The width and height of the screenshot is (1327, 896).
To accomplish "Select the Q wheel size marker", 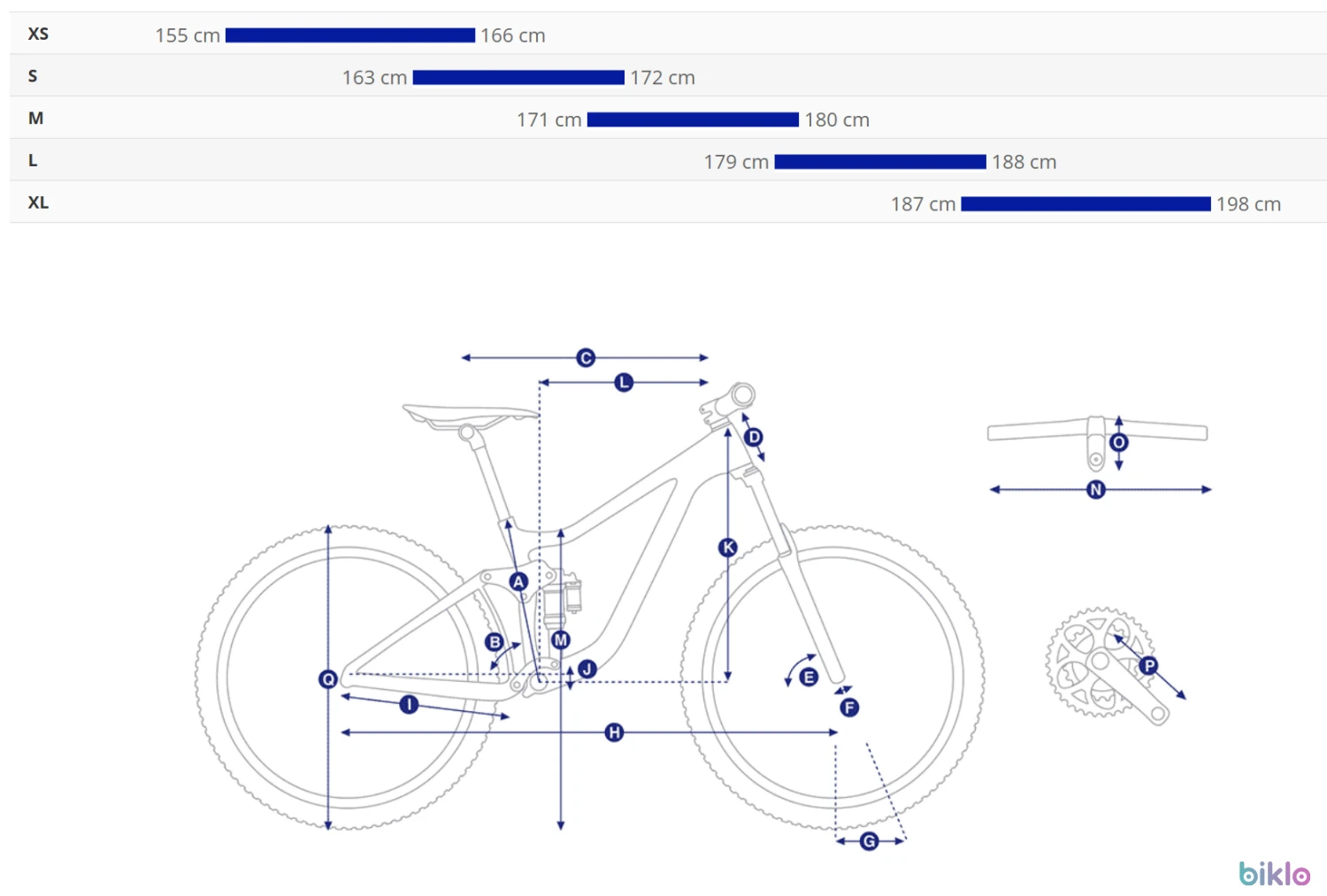I will pos(328,679).
